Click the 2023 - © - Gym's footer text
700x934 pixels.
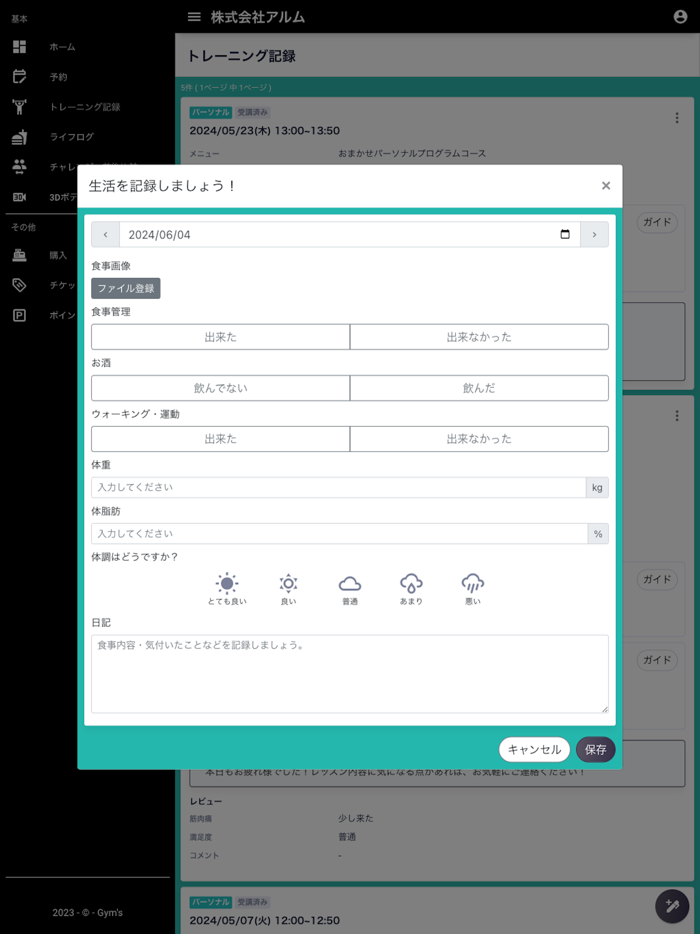point(88,913)
